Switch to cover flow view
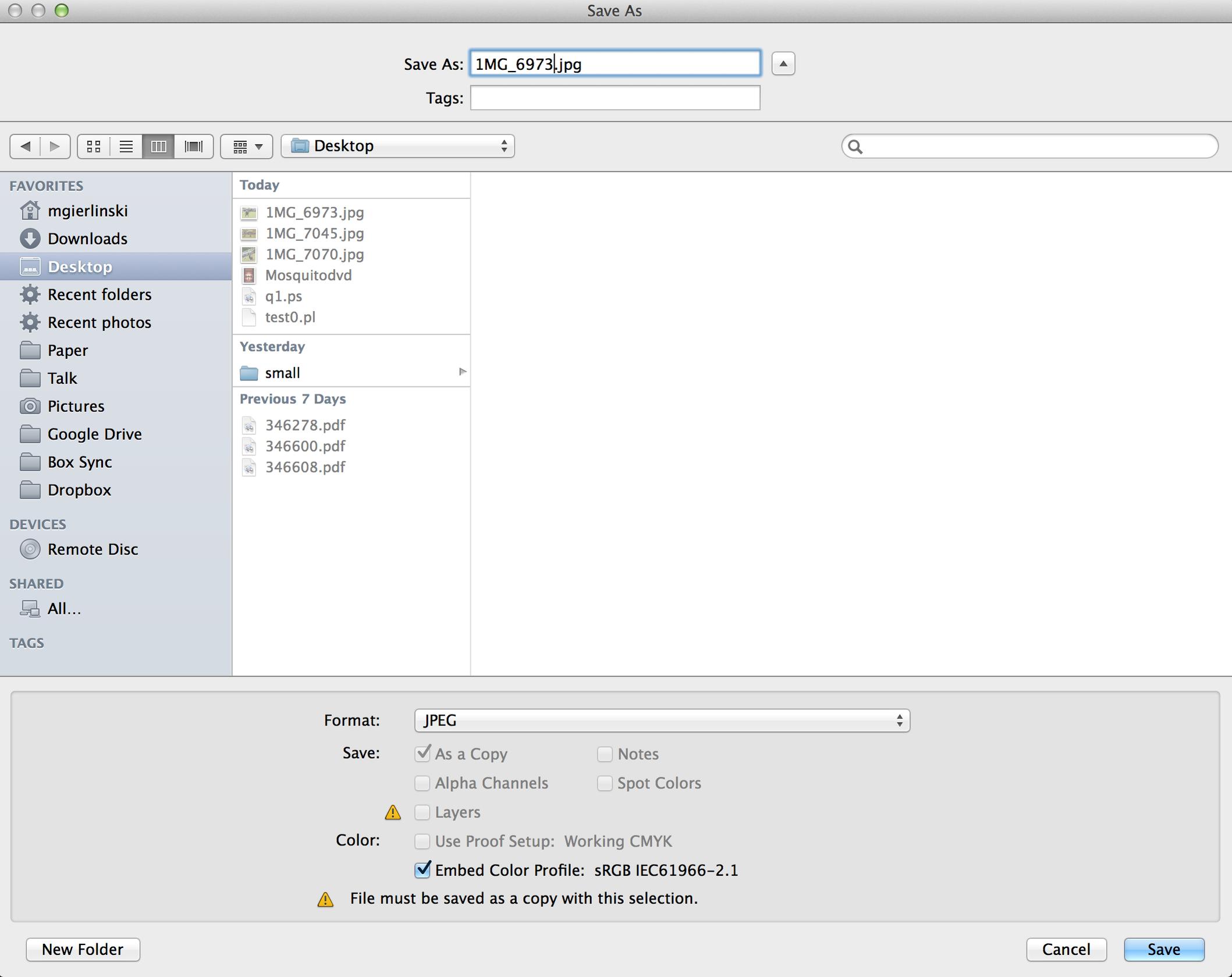1232x977 pixels. tap(193, 146)
